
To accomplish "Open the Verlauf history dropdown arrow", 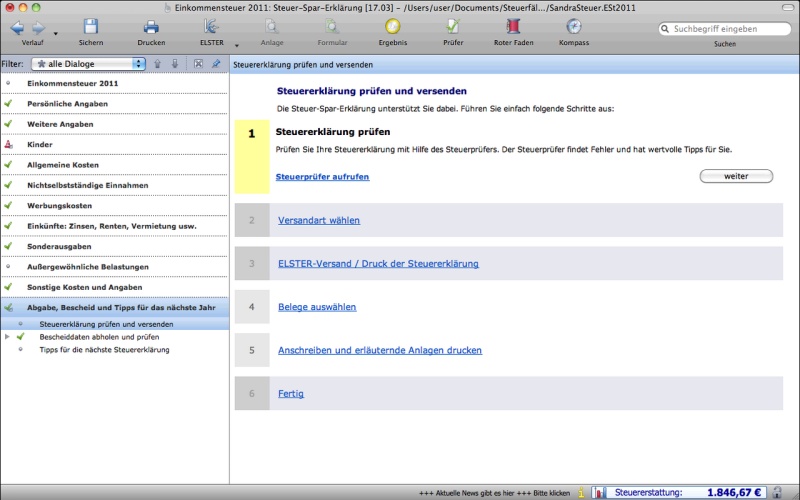I will [x=56, y=34].
